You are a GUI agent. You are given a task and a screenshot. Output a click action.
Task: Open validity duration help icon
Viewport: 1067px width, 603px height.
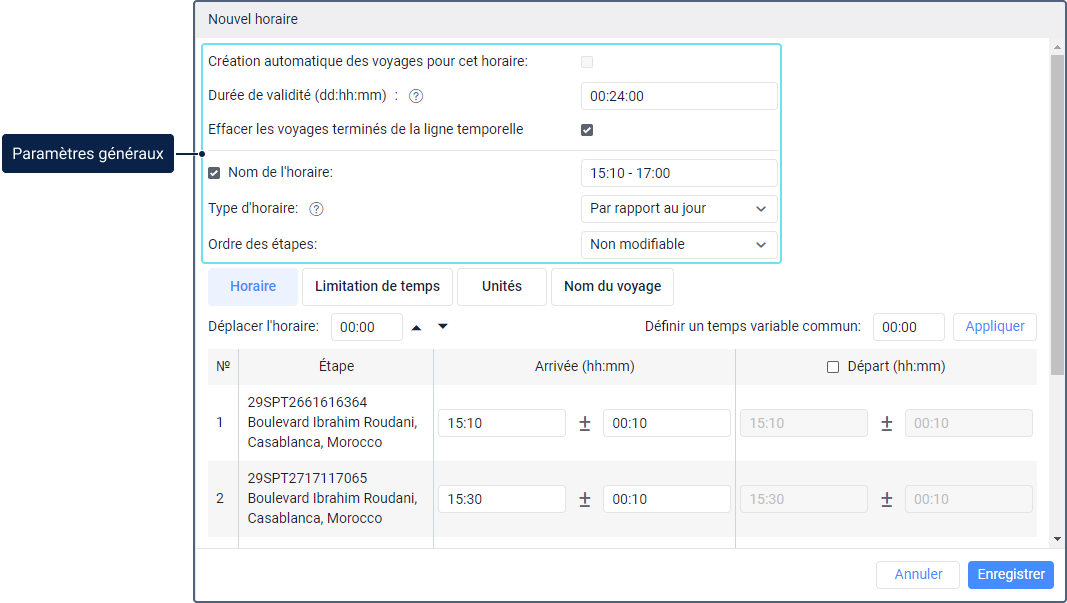(x=416, y=96)
